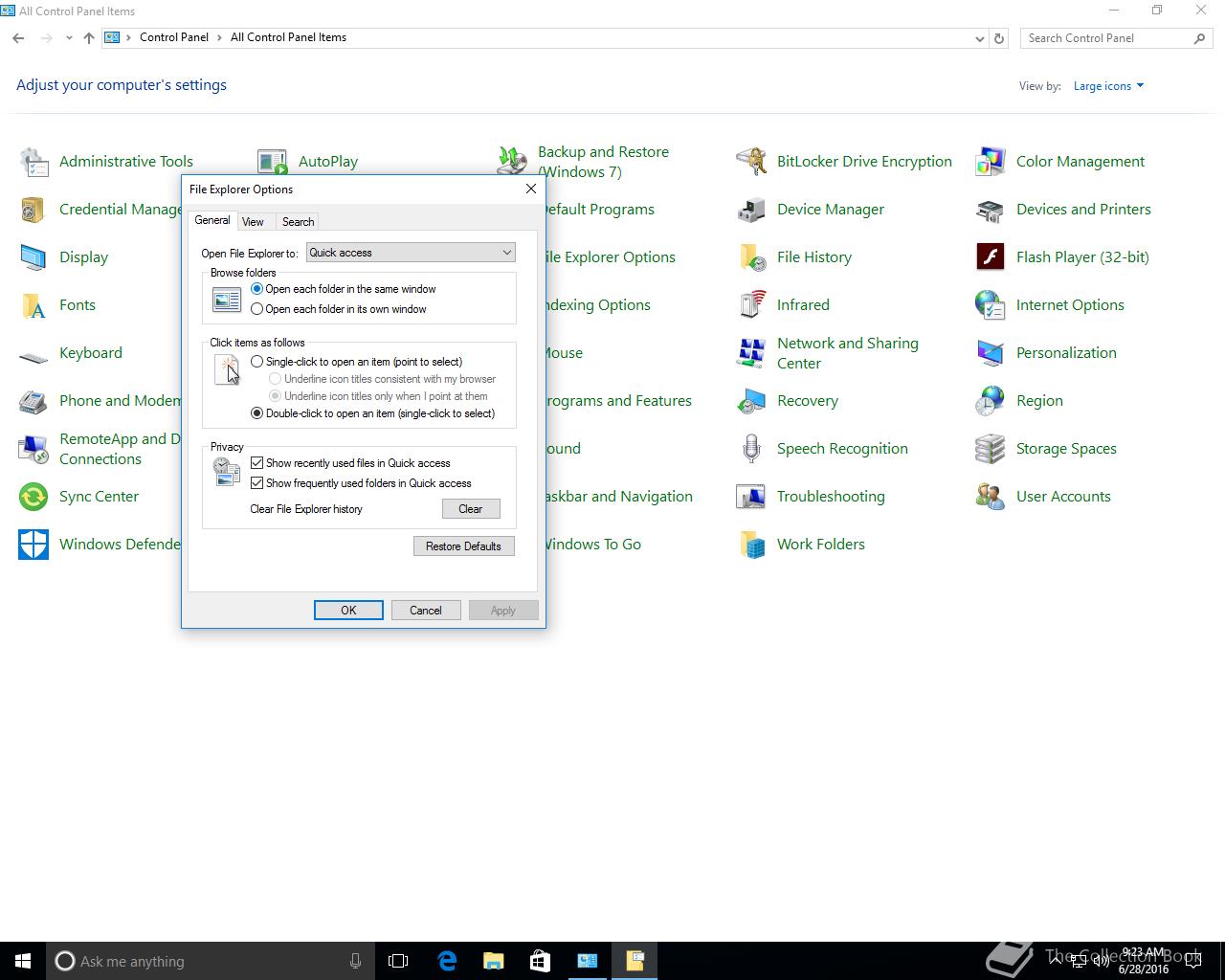Image resolution: width=1225 pixels, height=980 pixels.
Task: Click the Search Control Panel field
Action: pyautogui.click(x=1107, y=38)
